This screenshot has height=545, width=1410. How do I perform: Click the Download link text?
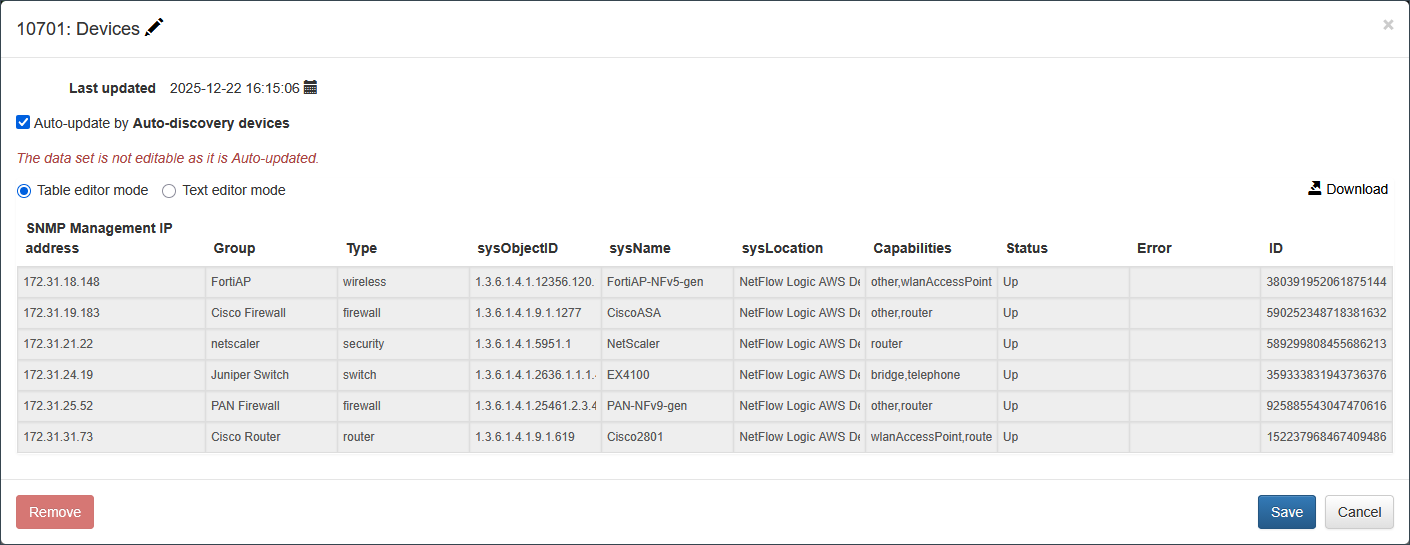(1357, 189)
